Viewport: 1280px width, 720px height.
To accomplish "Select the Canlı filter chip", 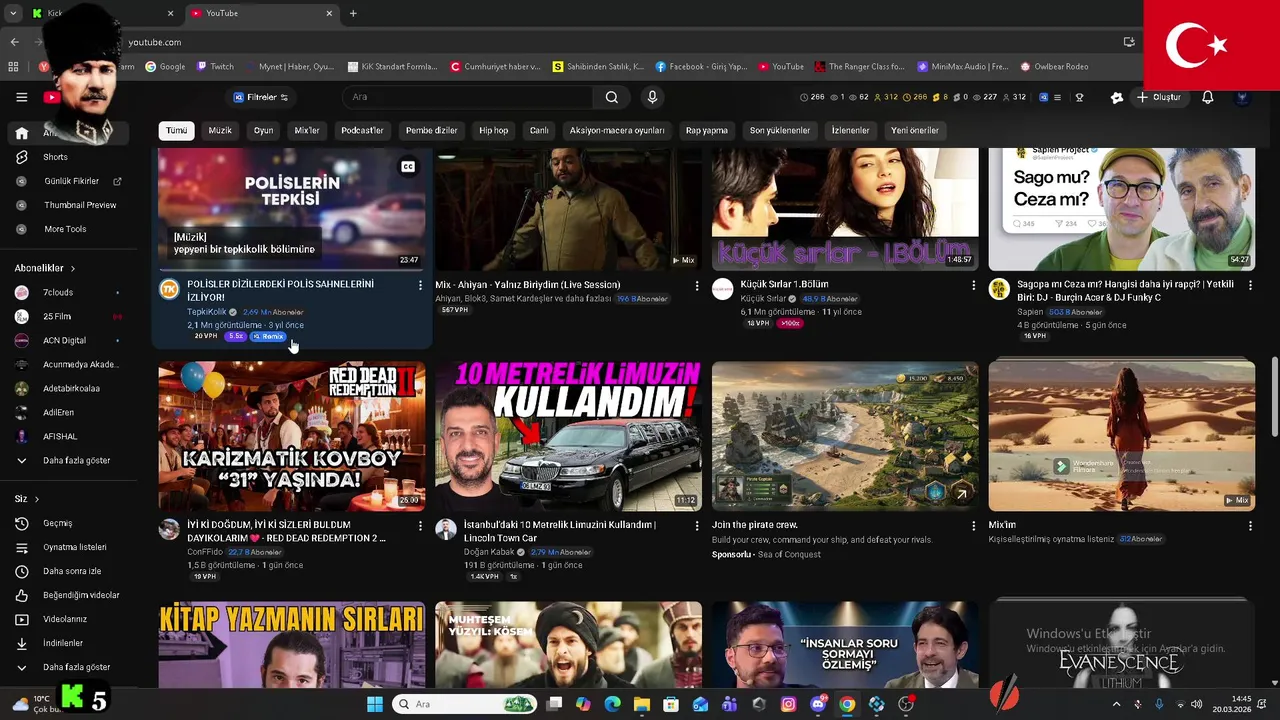I will (x=539, y=130).
